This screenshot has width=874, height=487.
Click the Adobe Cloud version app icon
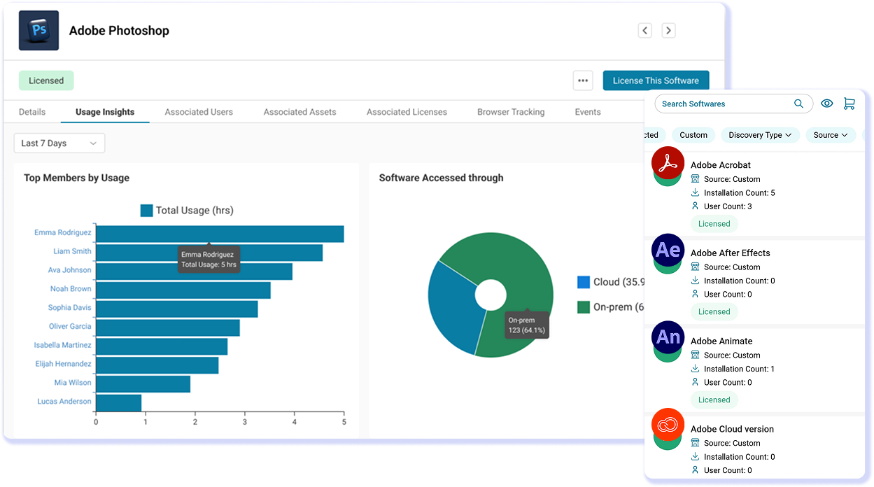(668, 427)
